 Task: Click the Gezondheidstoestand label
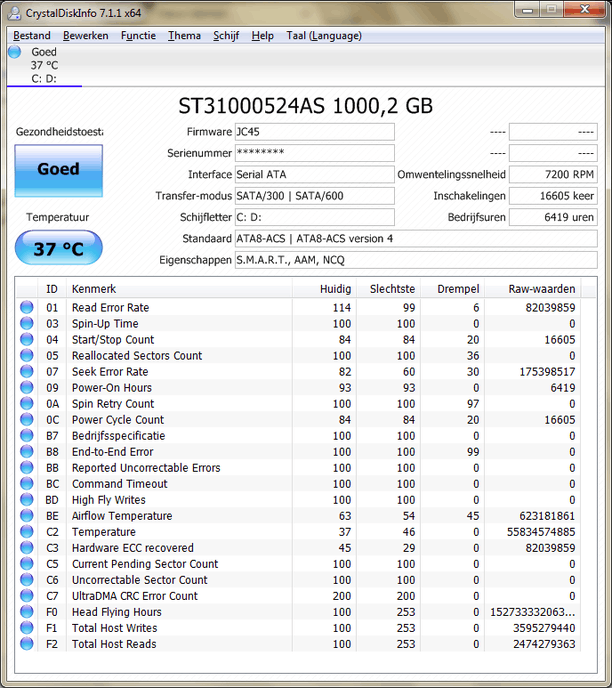click(59, 132)
